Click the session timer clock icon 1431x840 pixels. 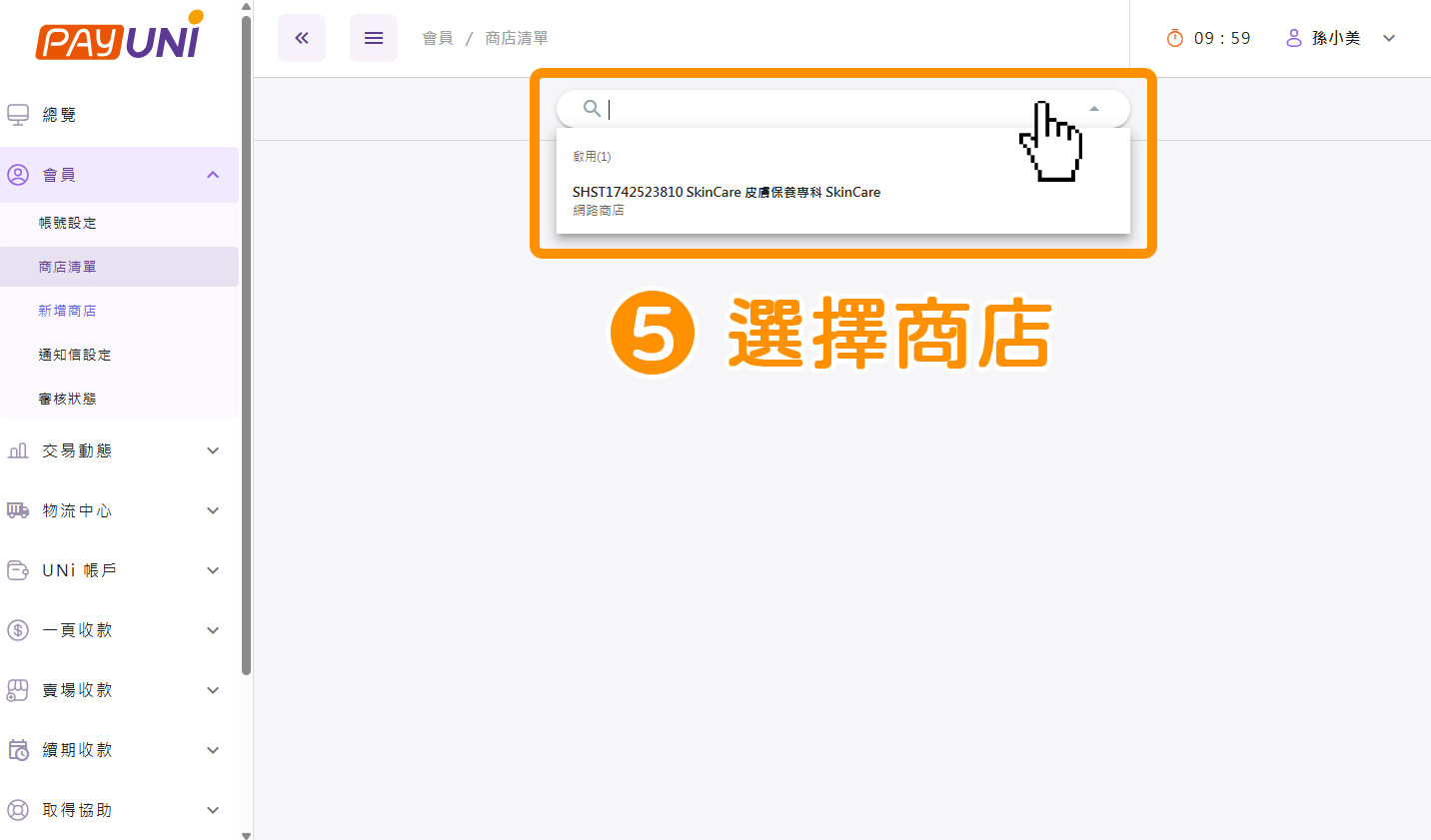(x=1175, y=38)
